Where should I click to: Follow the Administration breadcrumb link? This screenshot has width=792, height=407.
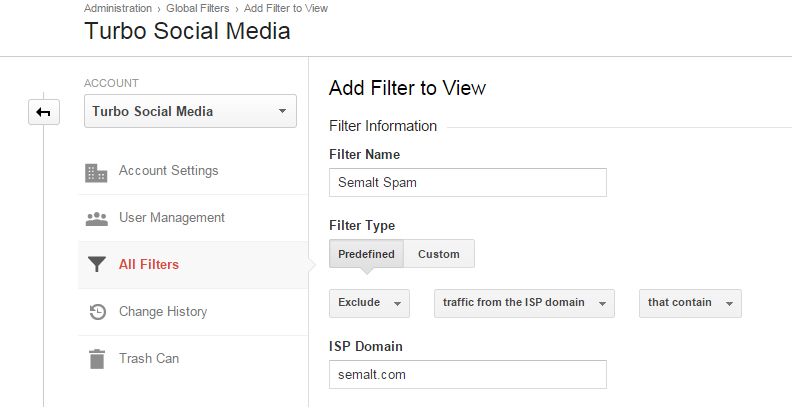pos(118,8)
